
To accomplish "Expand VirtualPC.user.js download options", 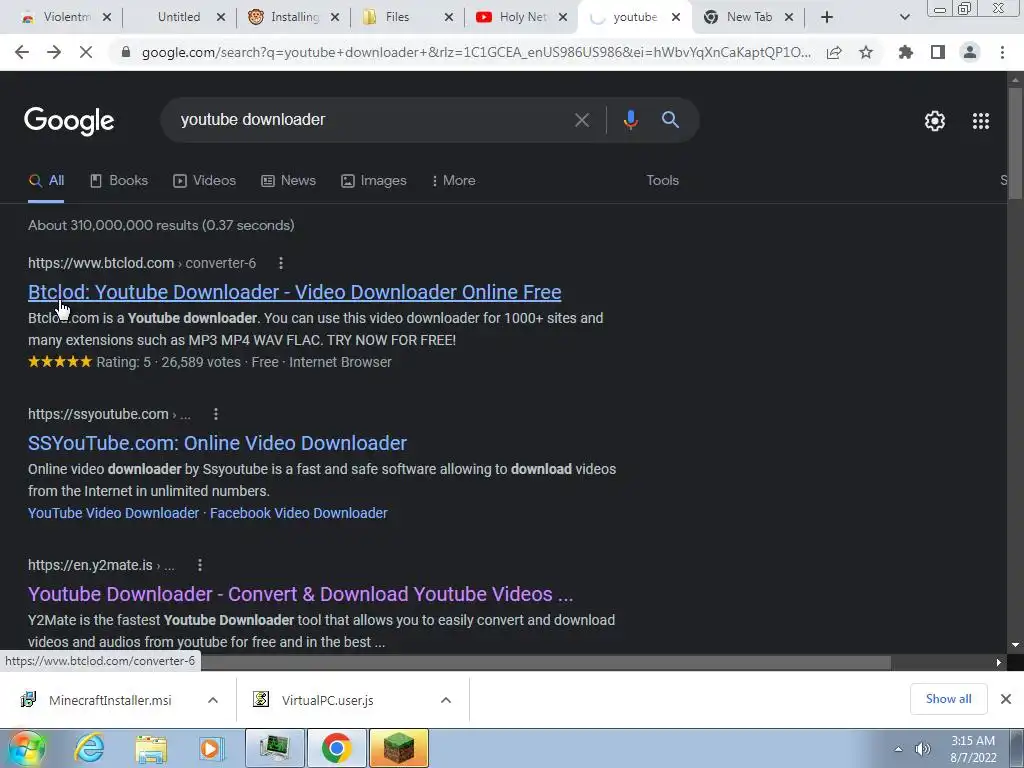I will coord(445,700).
